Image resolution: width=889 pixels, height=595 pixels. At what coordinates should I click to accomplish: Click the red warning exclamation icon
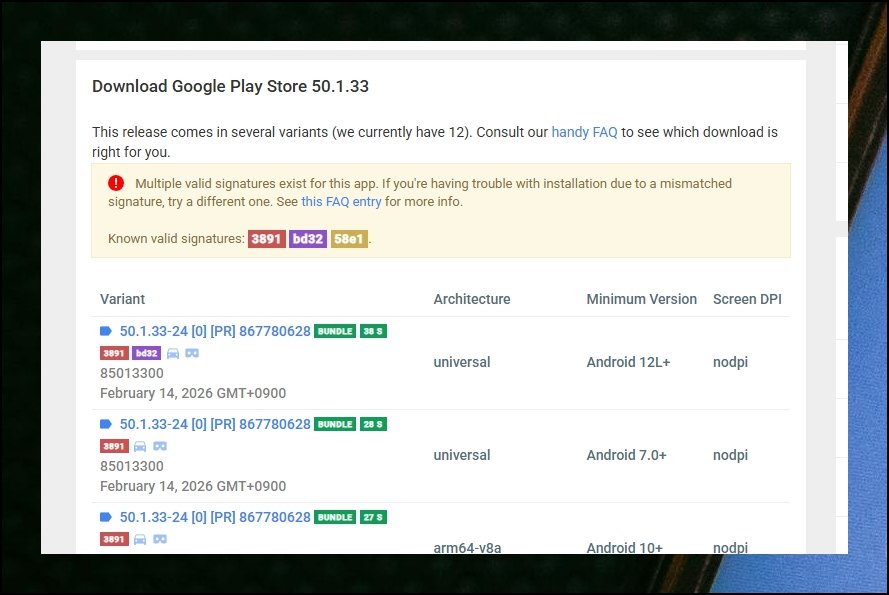[116, 183]
